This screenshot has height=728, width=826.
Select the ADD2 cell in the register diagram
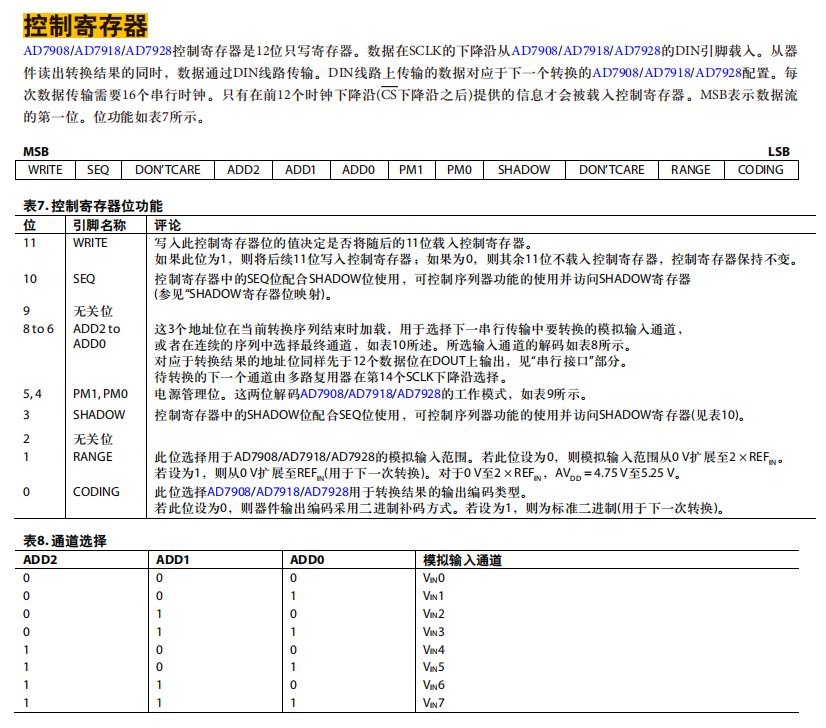click(243, 170)
